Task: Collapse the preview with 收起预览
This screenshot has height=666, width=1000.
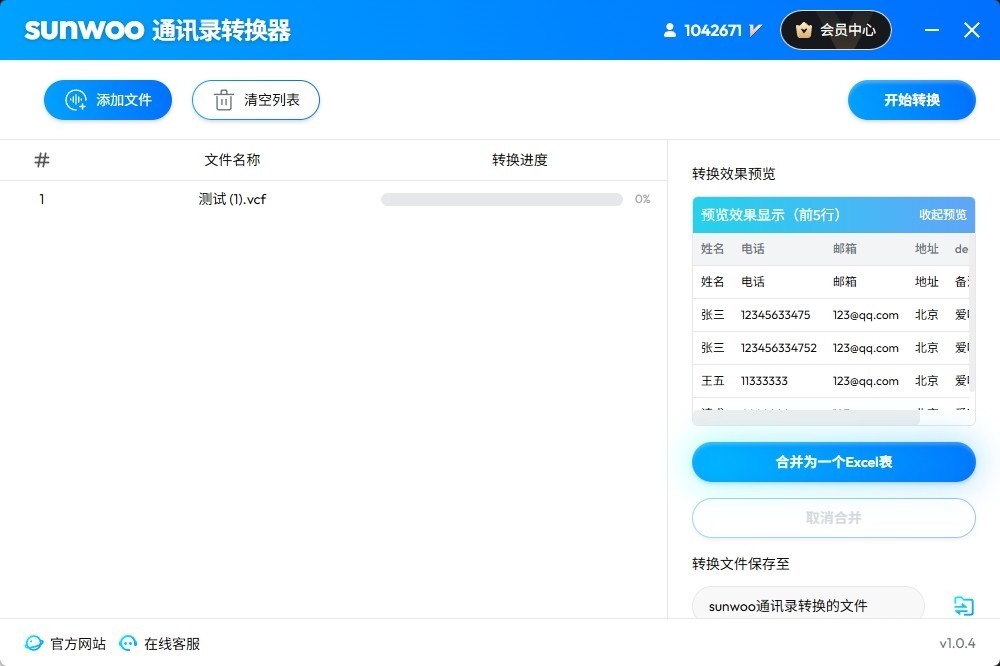Action: click(943, 215)
